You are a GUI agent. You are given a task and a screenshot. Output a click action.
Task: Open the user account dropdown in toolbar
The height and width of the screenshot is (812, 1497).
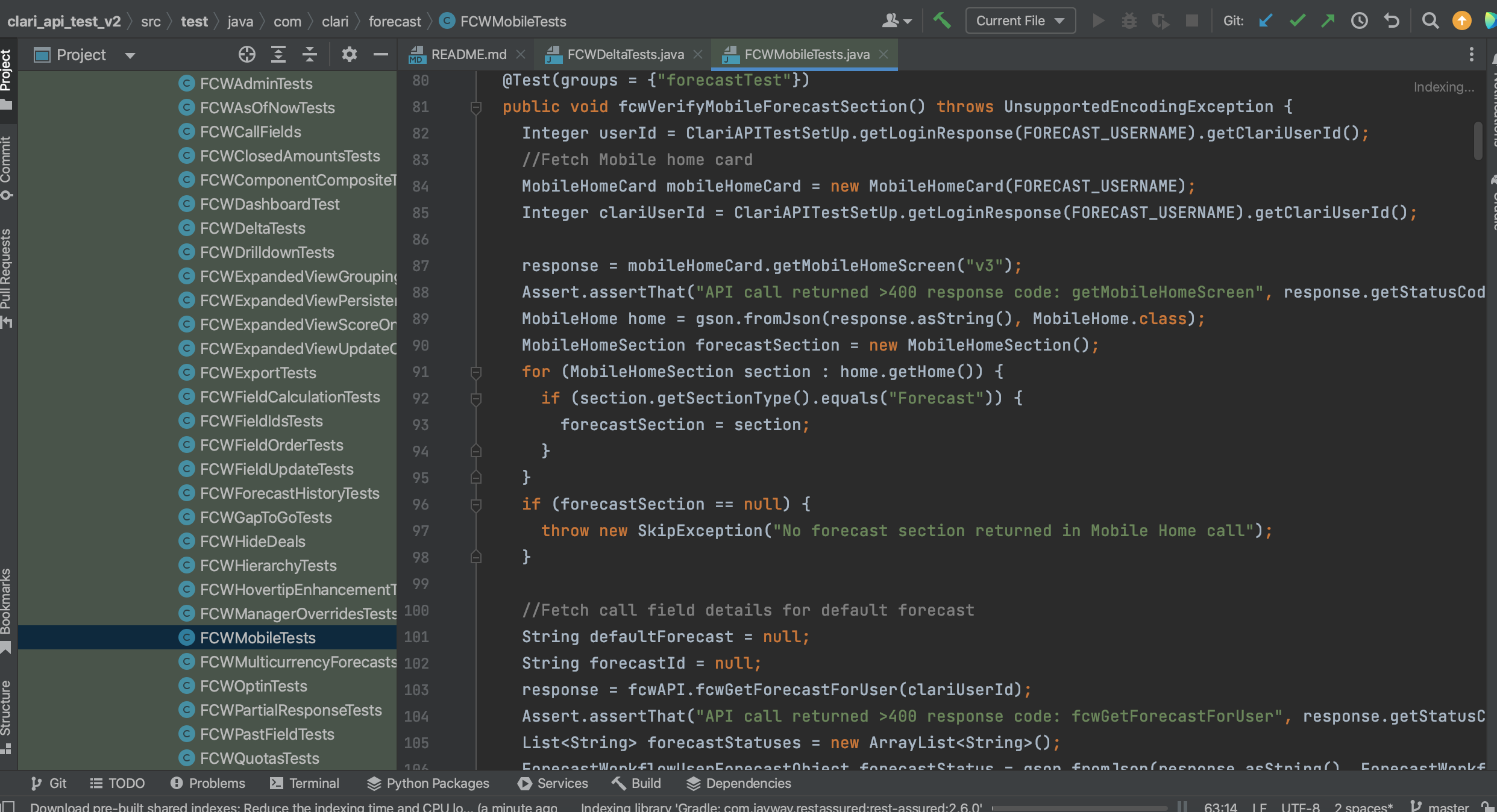tap(896, 21)
